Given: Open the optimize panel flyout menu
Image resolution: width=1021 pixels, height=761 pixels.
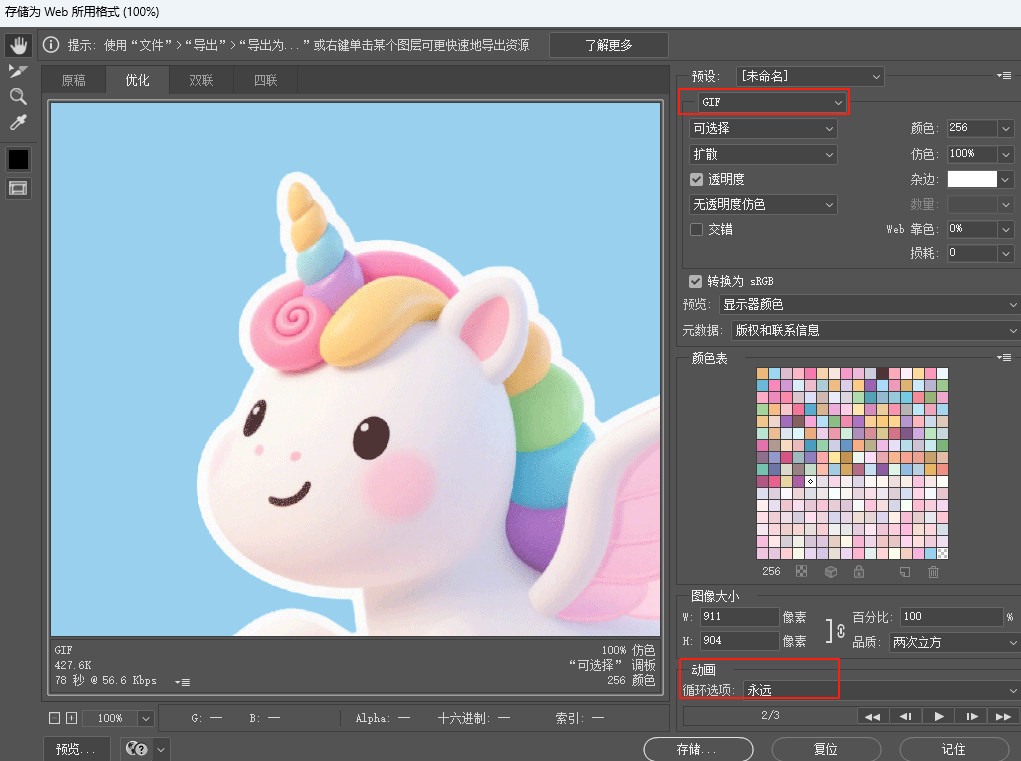Looking at the screenshot, I should coord(1004,76).
